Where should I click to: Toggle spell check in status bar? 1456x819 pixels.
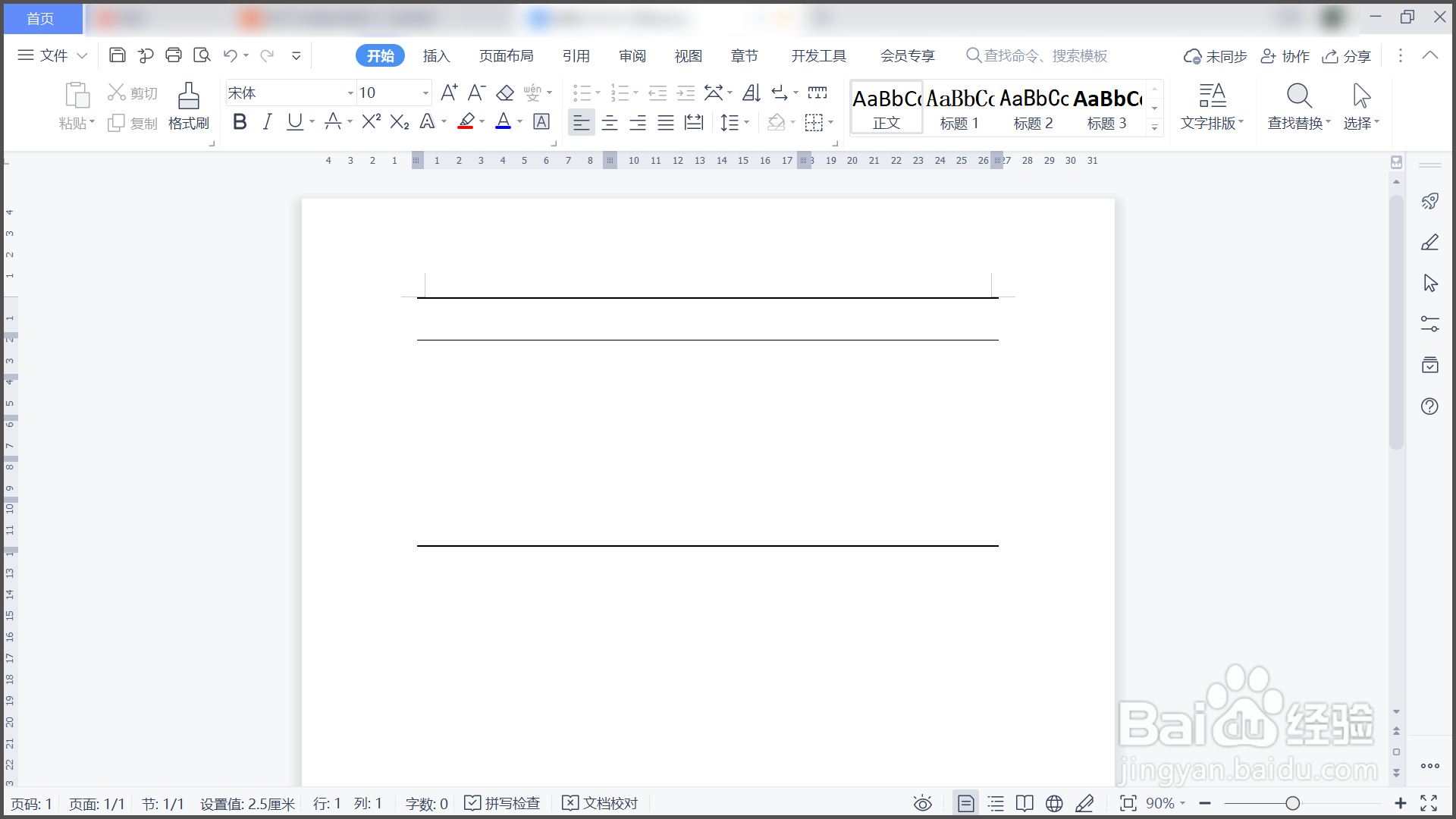click(502, 804)
